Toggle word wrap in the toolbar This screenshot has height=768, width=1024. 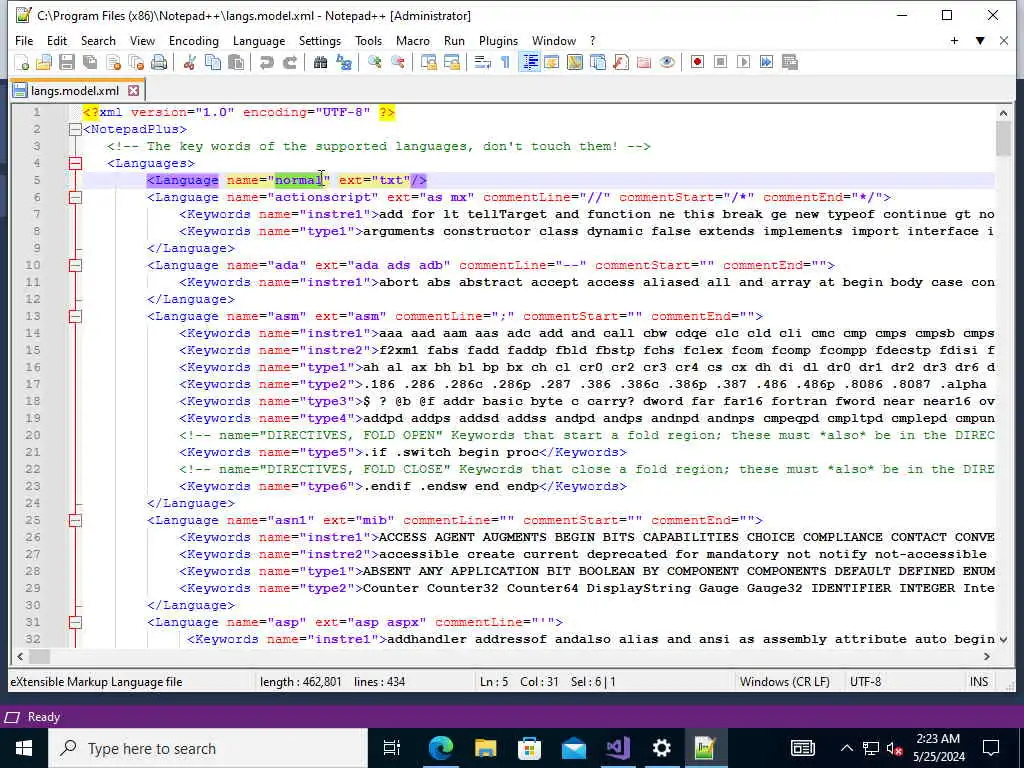(483, 62)
